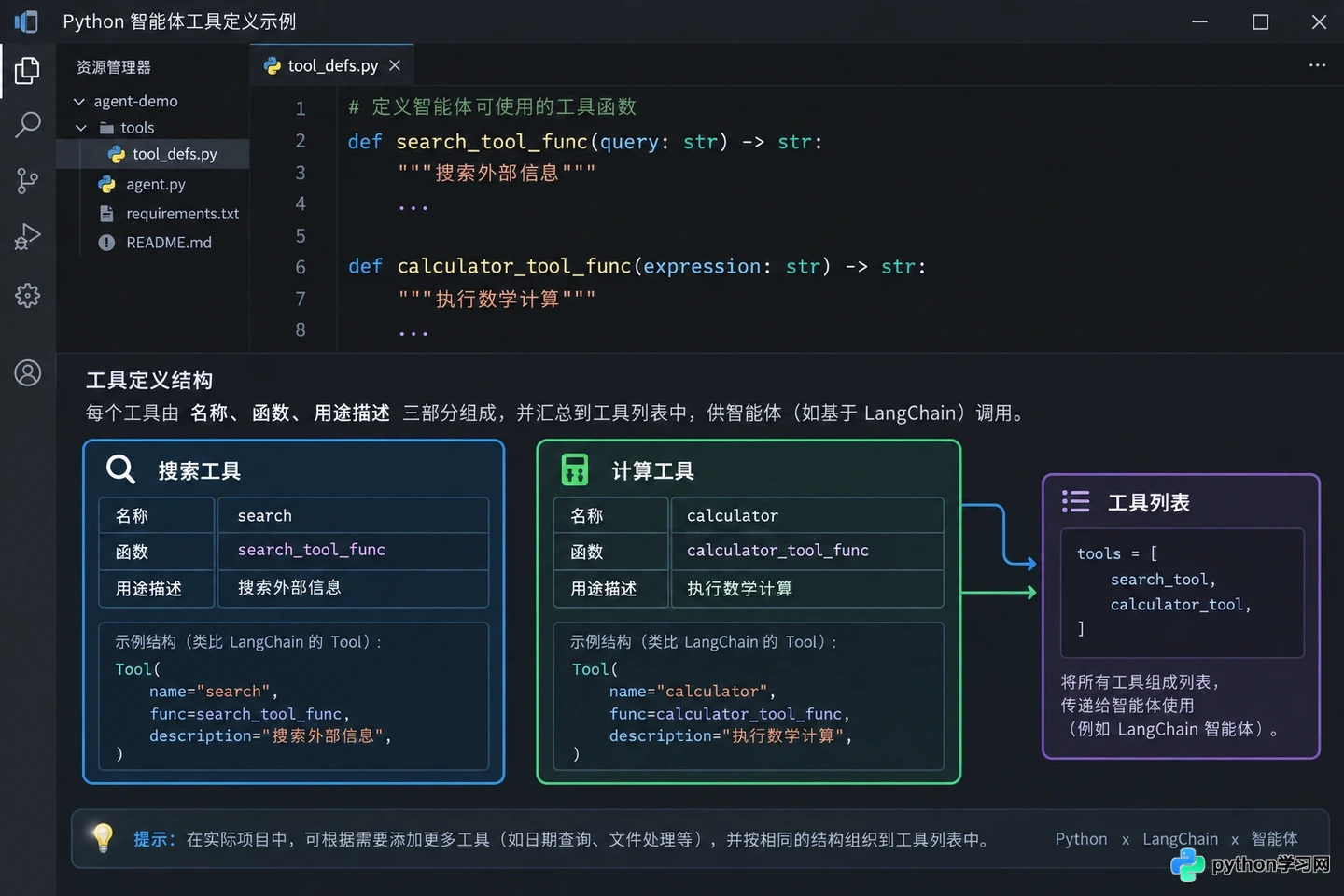
Task: Click the search name cell in 搜索工具 table
Action: pos(353,515)
